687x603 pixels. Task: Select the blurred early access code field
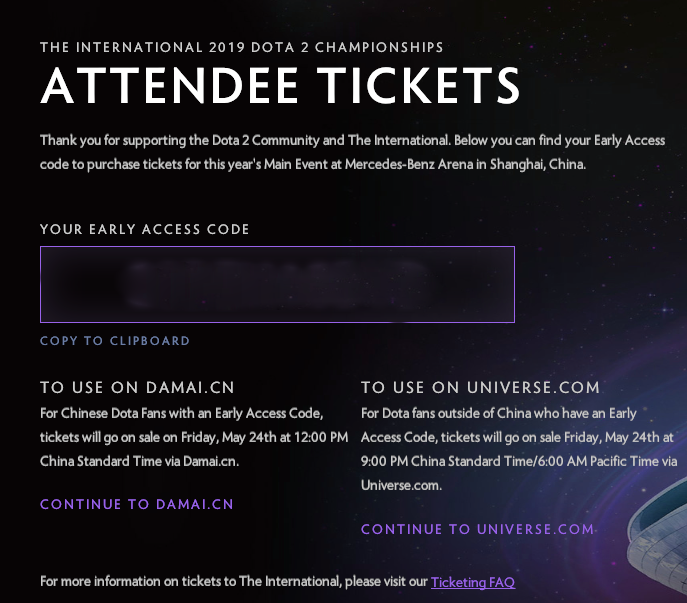[277, 284]
